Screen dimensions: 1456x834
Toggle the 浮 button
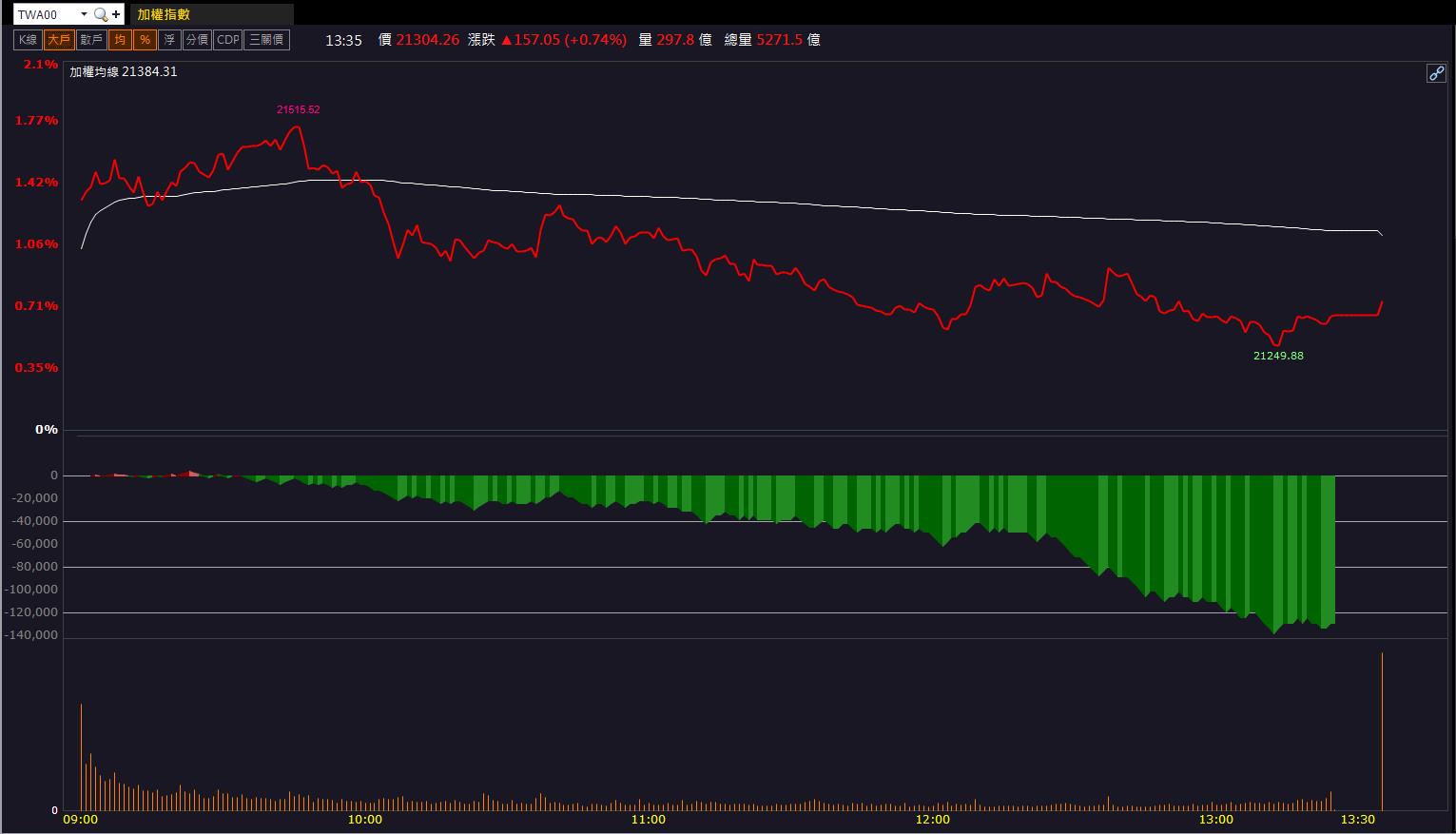tap(169, 40)
